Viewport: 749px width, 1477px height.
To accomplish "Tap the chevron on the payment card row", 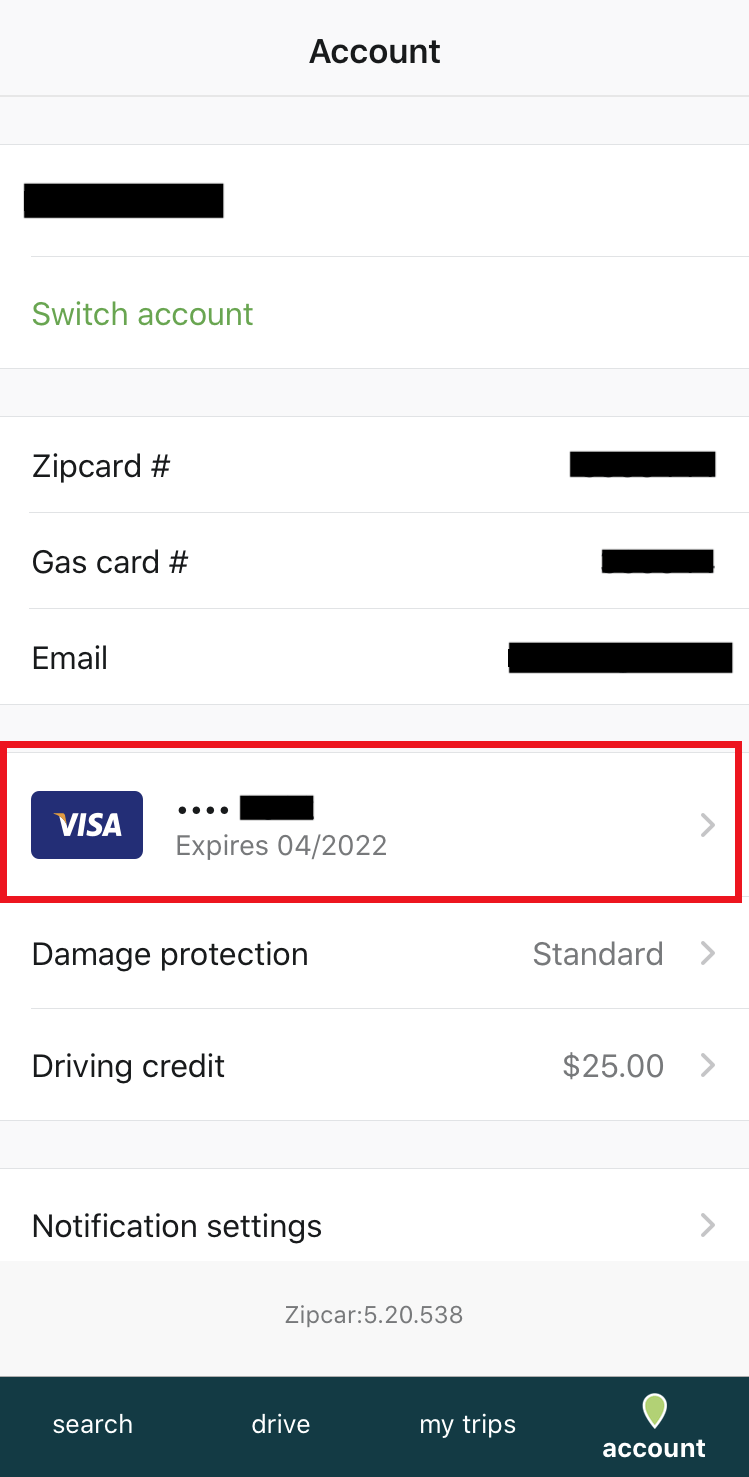I will click(x=708, y=825).
